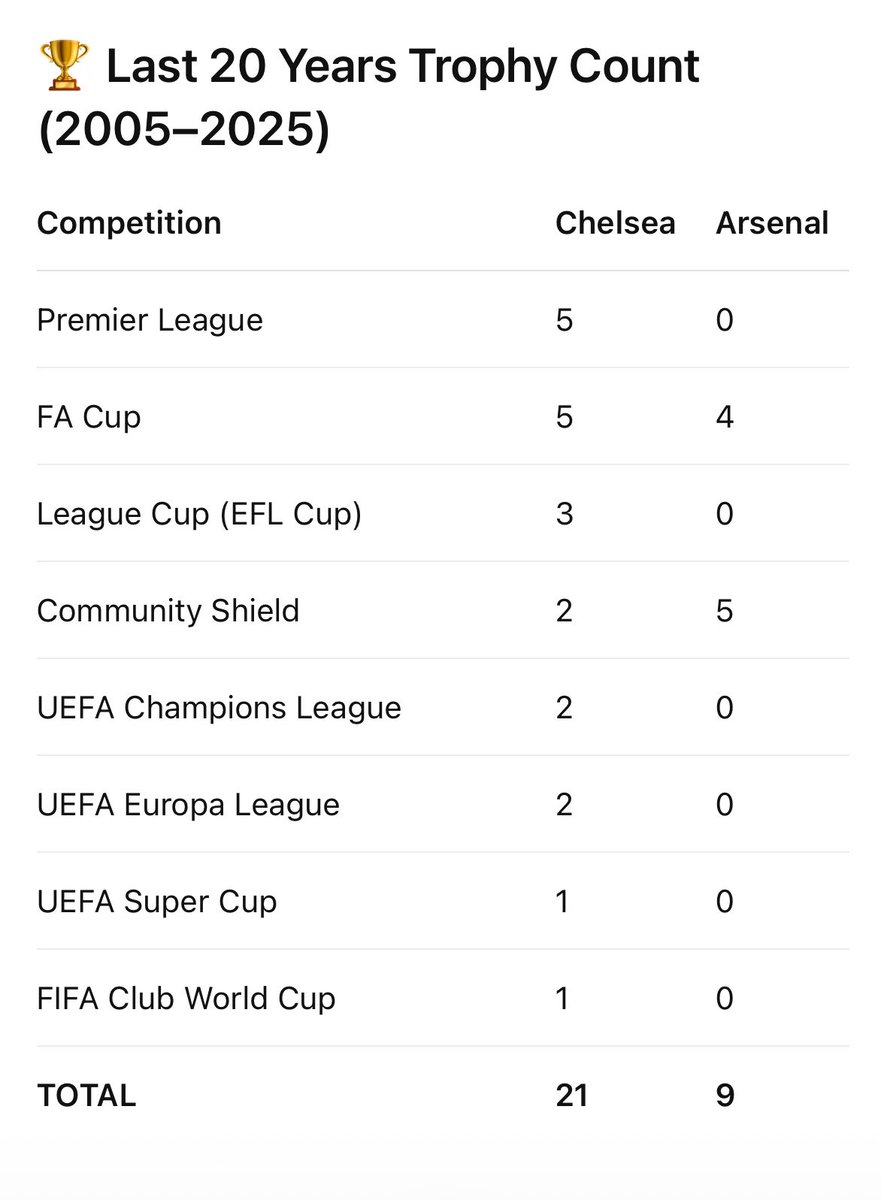Click Arsenal's Community Shield value 5

(x=725, y=610)
